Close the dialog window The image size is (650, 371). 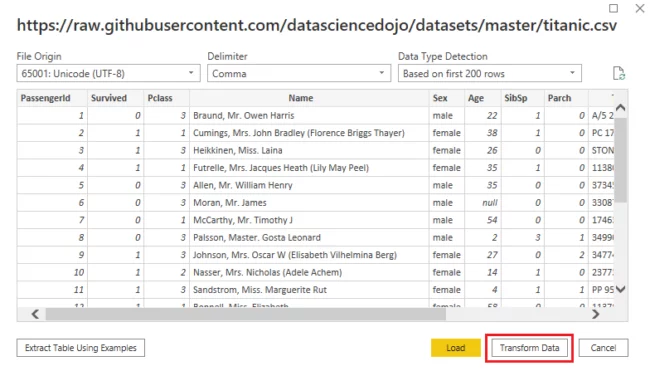640,8
